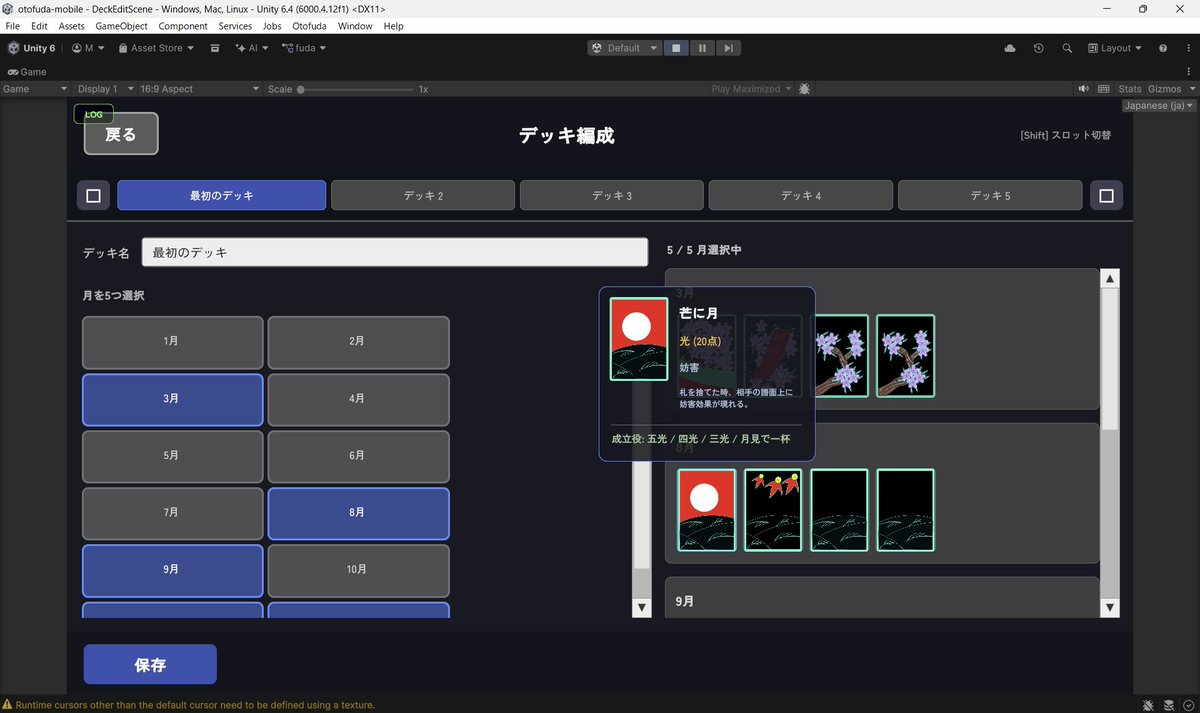Image resolution: width=1200 pixels, height=713 pixels.
Task: Toggle the 1月 month button
Action: (x=172, y=342)
